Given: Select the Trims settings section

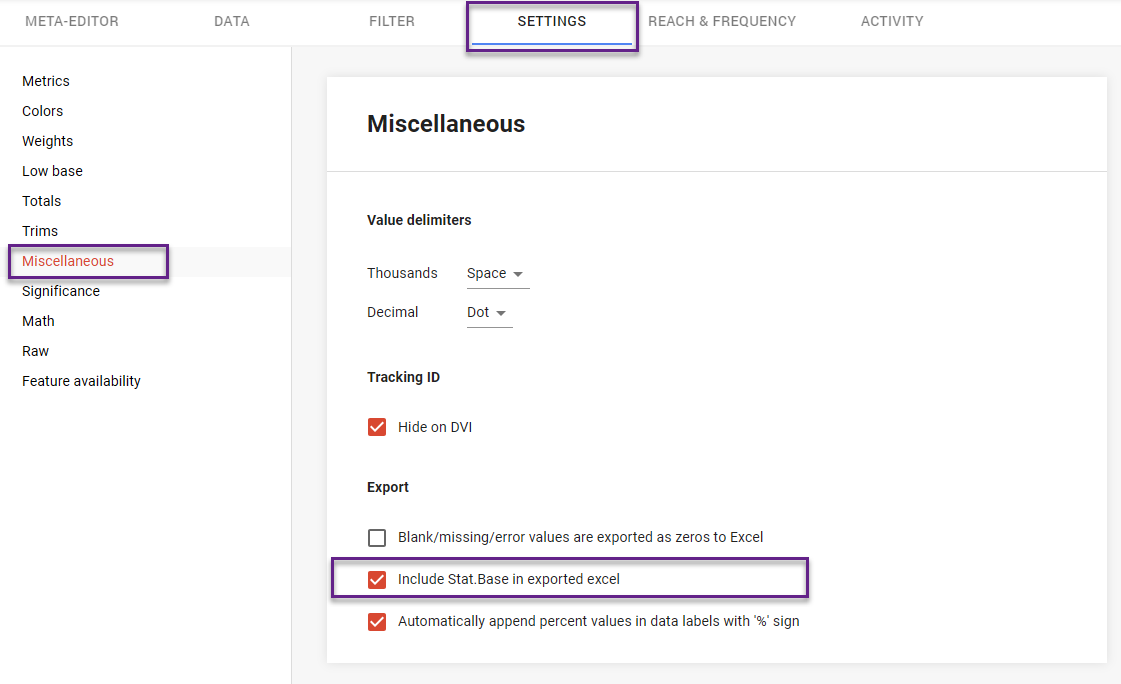Looking at the screenshot, I should point(40,231).
